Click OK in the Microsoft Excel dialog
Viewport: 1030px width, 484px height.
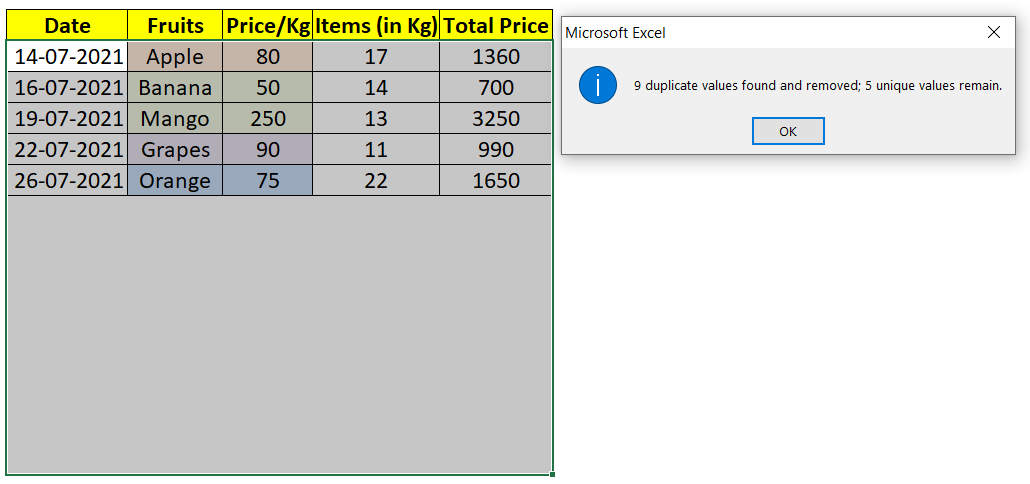[788, 131]
